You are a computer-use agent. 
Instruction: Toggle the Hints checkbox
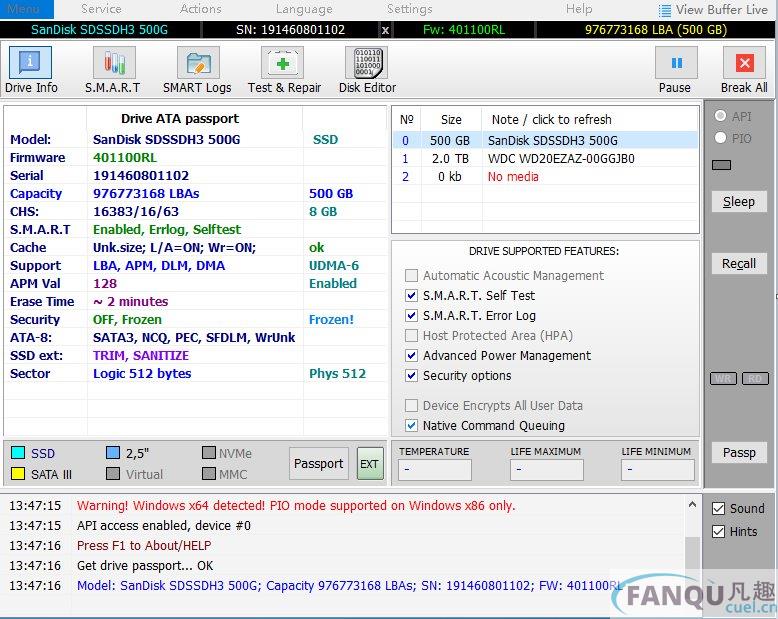pyautogui.click(x=718, y=532)
